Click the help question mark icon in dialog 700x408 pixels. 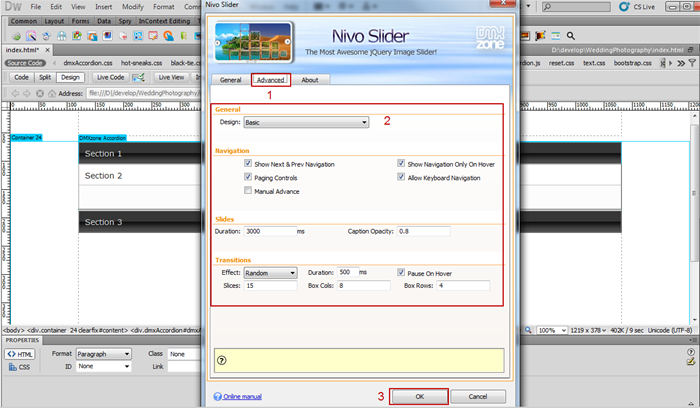(221, 360)
